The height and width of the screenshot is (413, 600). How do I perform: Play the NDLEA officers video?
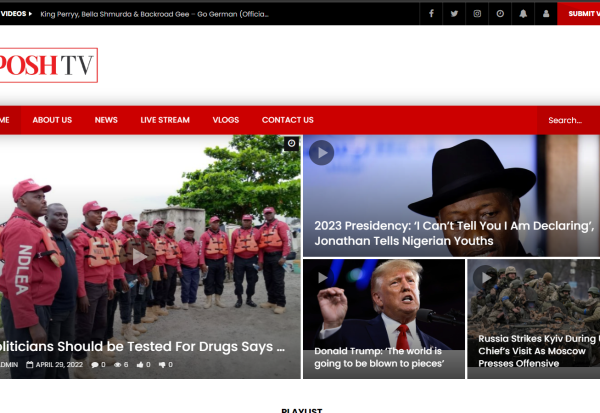click(x=139, y=257)
